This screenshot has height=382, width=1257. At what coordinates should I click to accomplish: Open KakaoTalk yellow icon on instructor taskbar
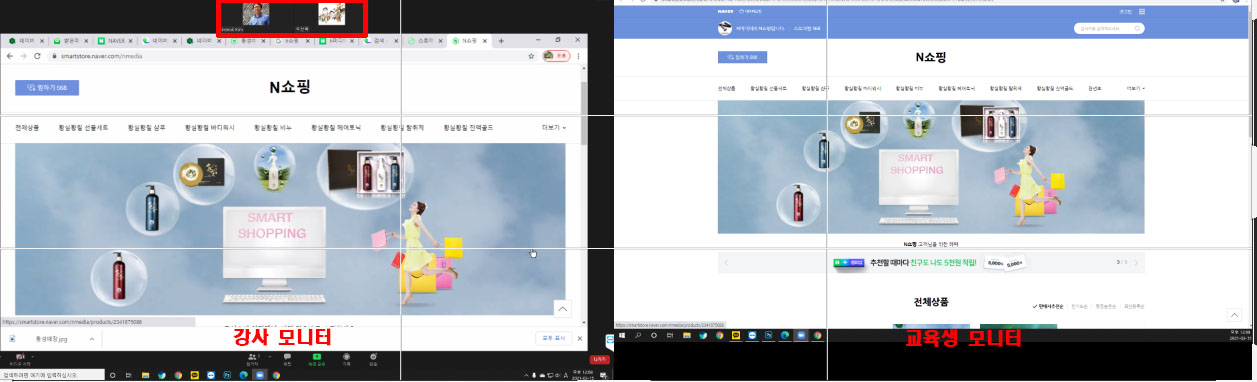(x=195, y=376)
